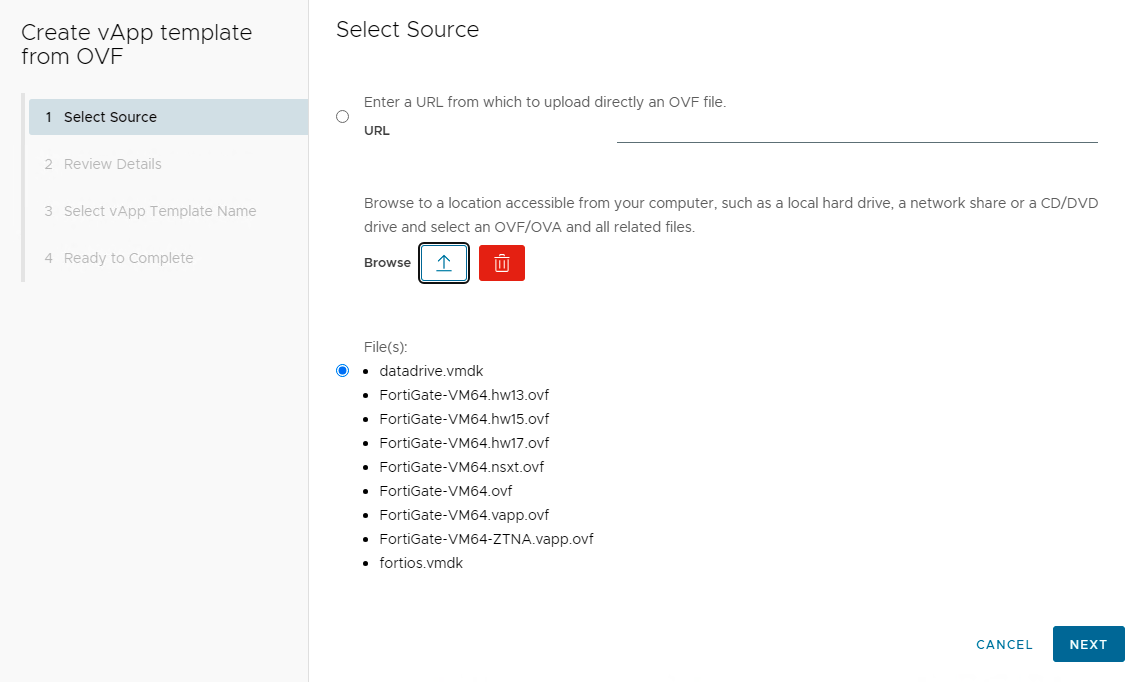Click FortiGate-VM64.hw13.ovf file entry
1140x682 pixels.
pos(464,395)
